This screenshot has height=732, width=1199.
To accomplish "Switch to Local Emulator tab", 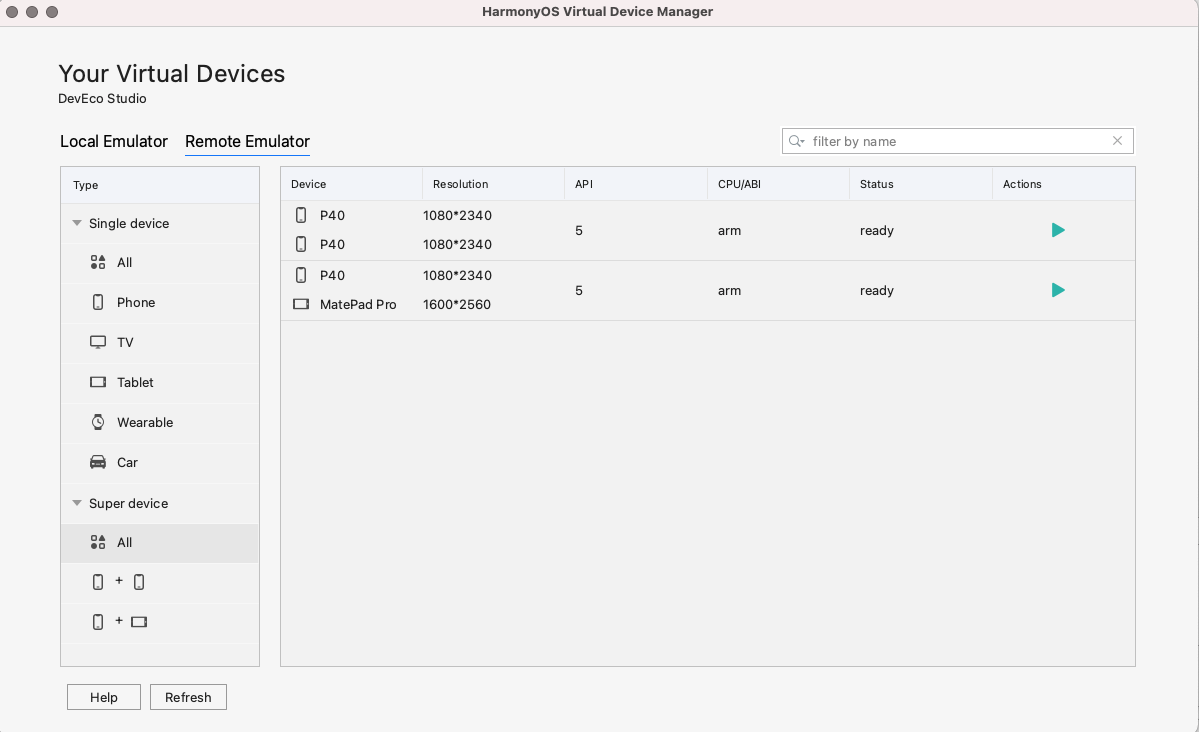I will click(114, 141).
